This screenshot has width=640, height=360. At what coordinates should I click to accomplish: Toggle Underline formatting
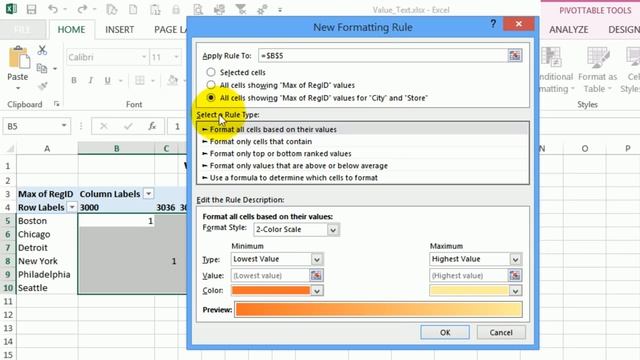pyautogui.click(x=107, y=80)
